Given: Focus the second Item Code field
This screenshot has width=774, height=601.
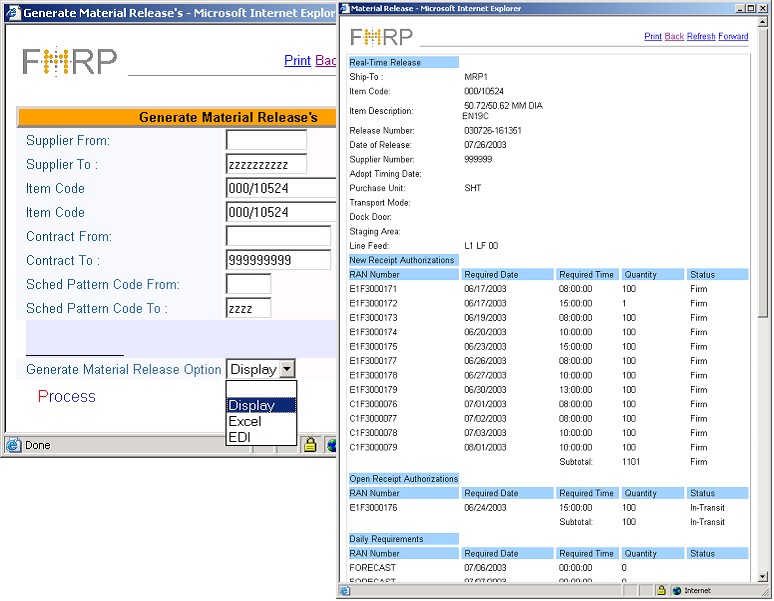Looking at the screenshot, I should point(281,212).
